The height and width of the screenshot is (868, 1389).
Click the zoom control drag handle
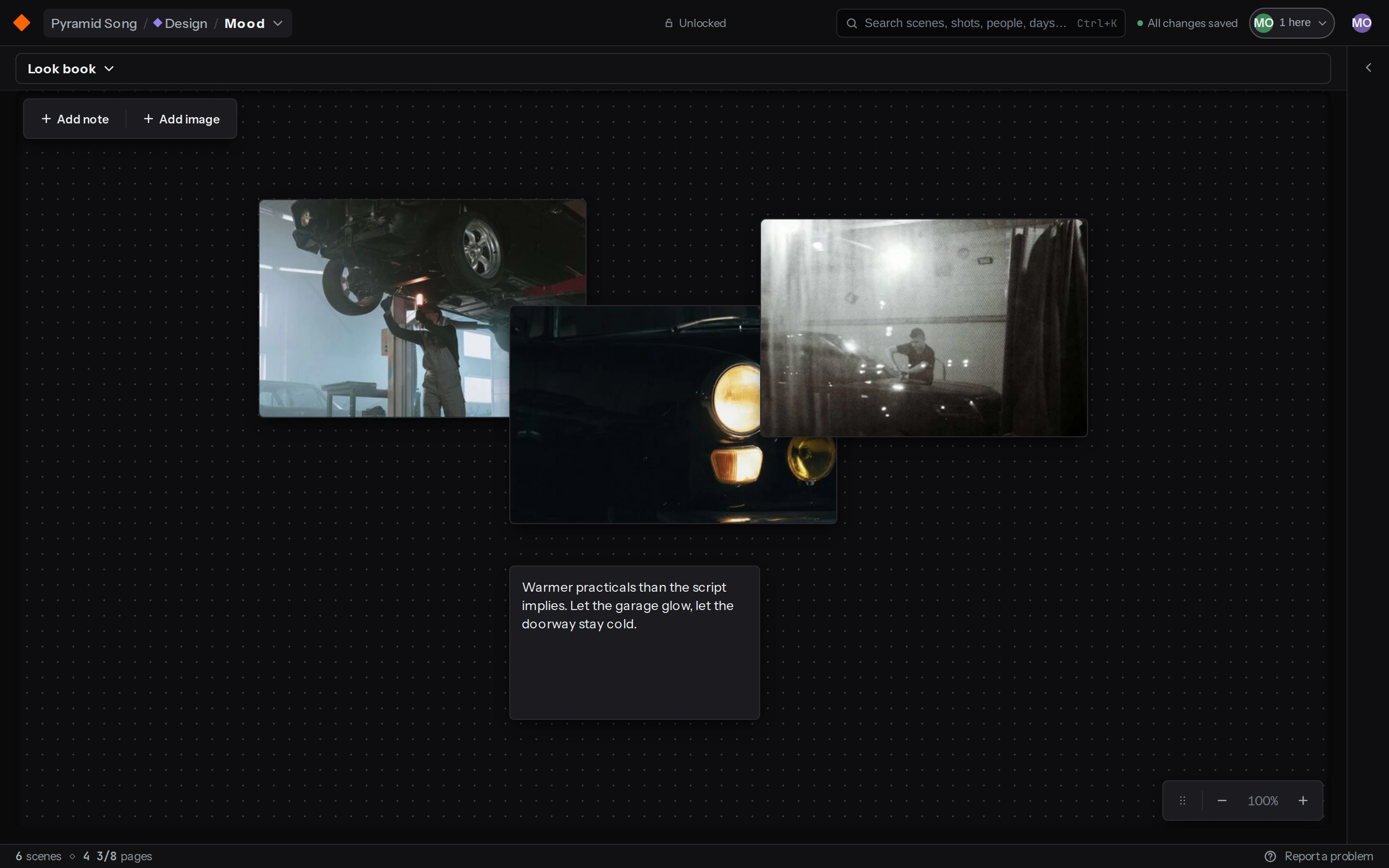click(x=1183, y=800)
